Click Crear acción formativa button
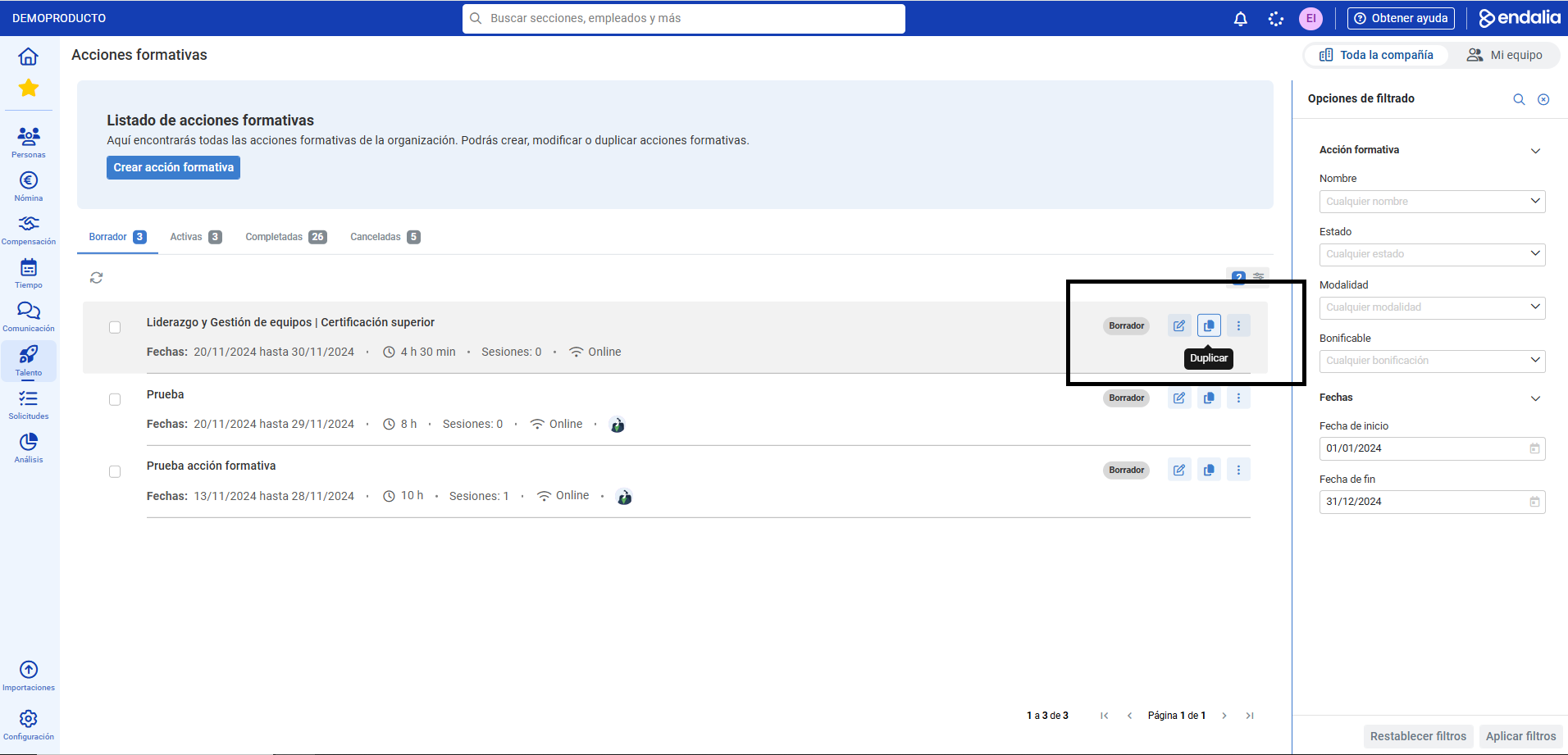This screenshot has height=755, width=1568. [173, 167]
